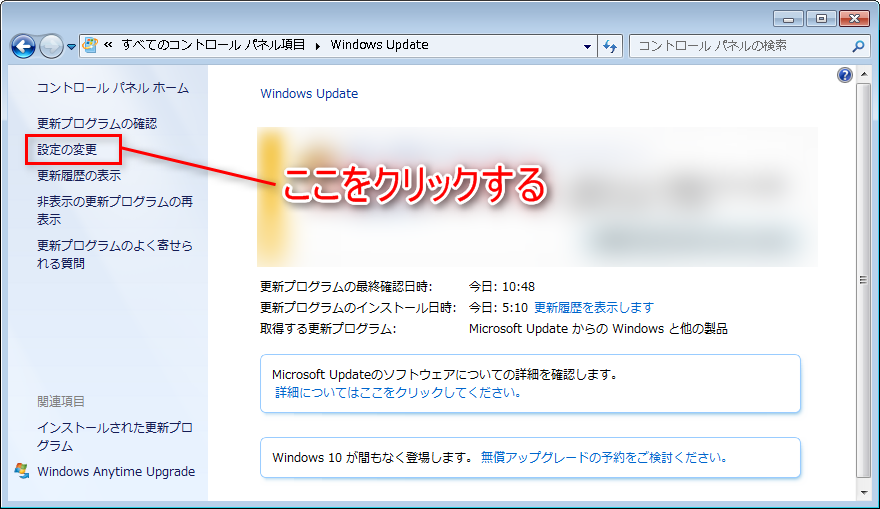
Task: Select 'すべてのコントロール パネル項目' breadcrumb
Action: [x=213, y=45]
